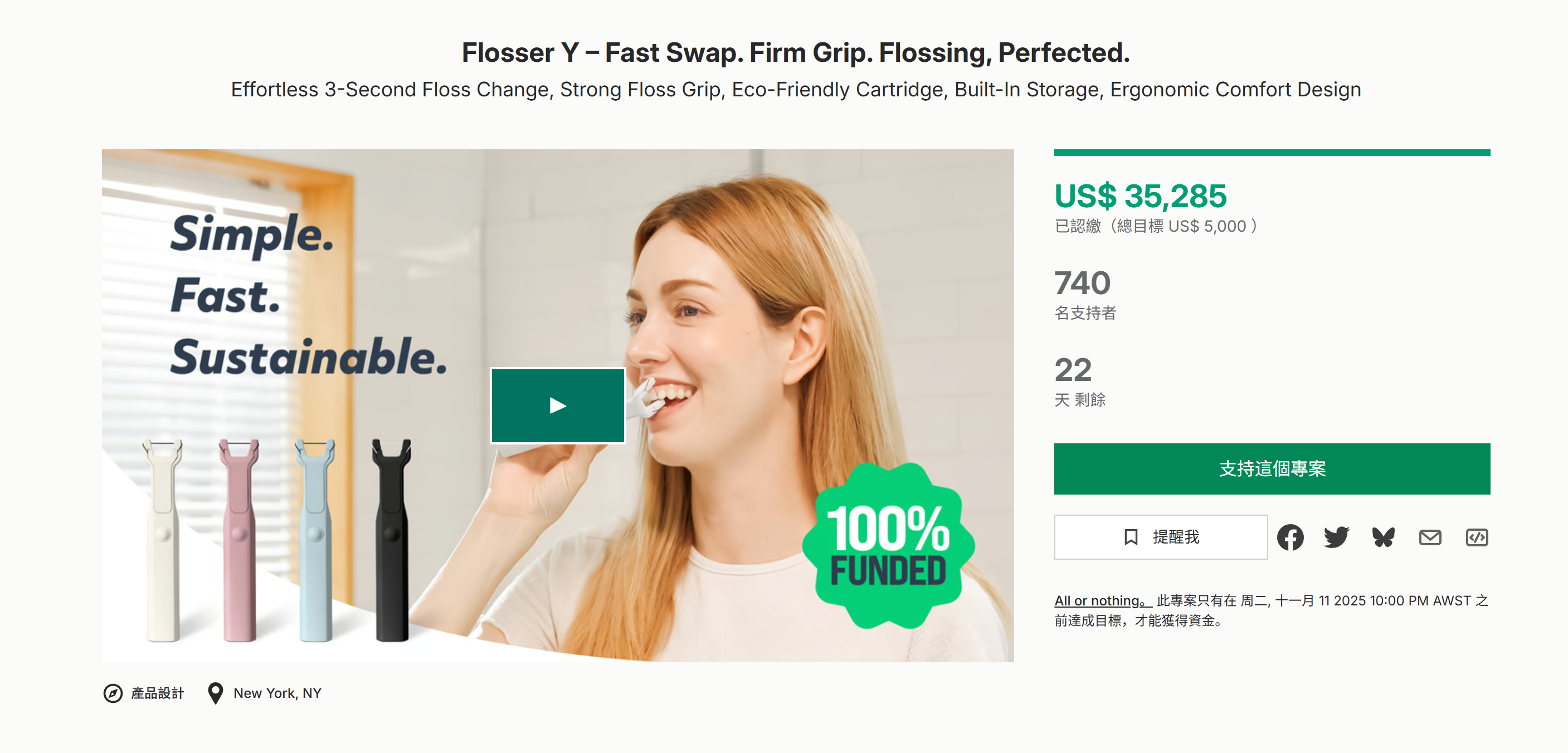
Task: Click the location pin icon
Action: pyautogui.click(x=215, y=693)
